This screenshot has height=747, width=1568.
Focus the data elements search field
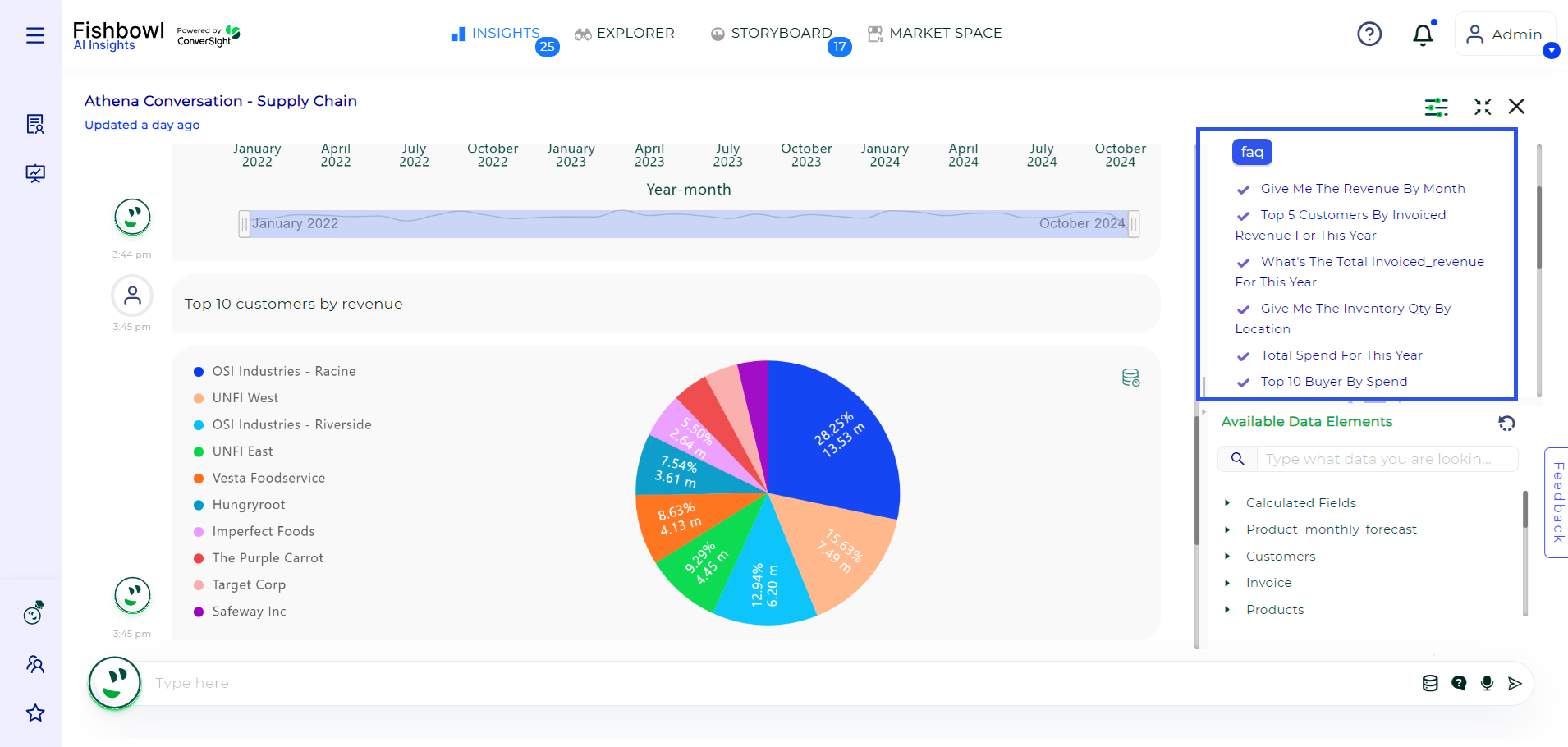click(x=1387, y=459)
